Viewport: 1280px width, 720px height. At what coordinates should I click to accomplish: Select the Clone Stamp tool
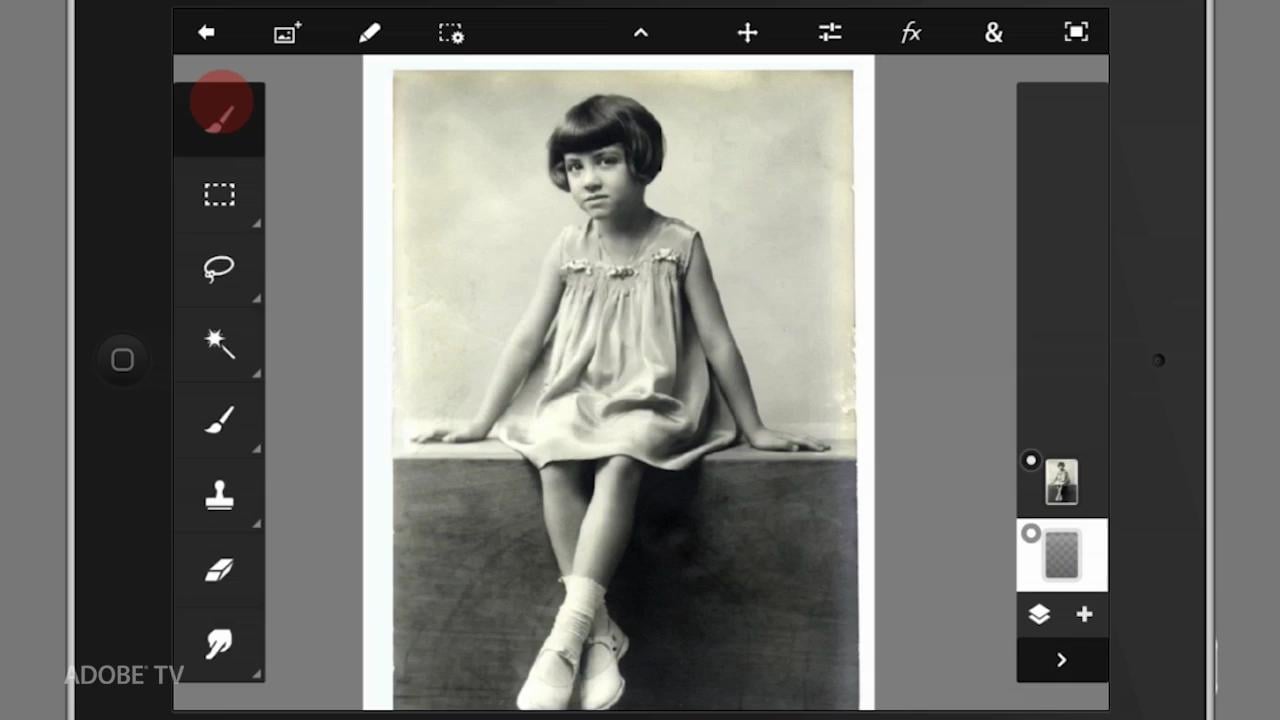[x=219, y=495]
